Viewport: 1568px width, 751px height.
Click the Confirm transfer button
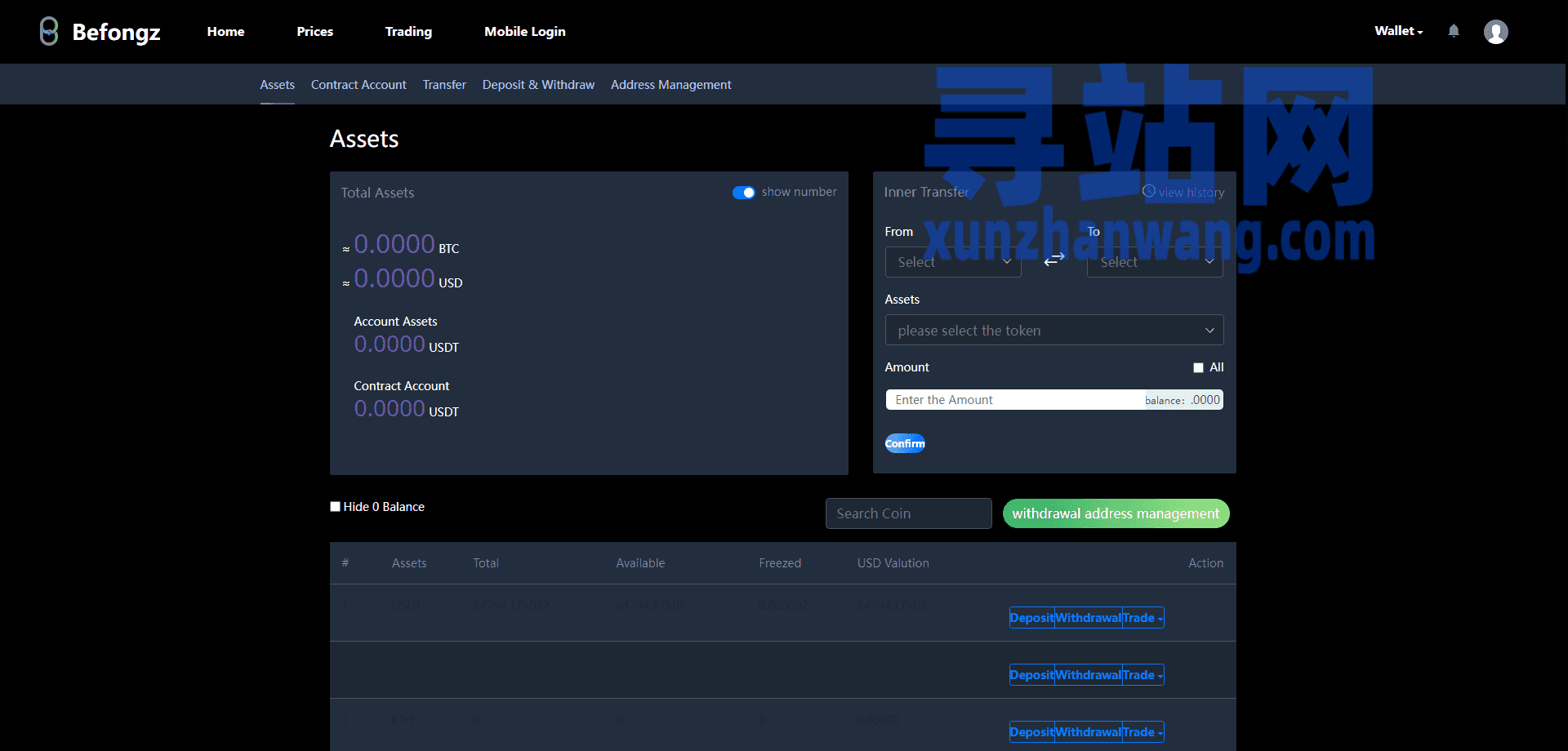tap(905, 443)
